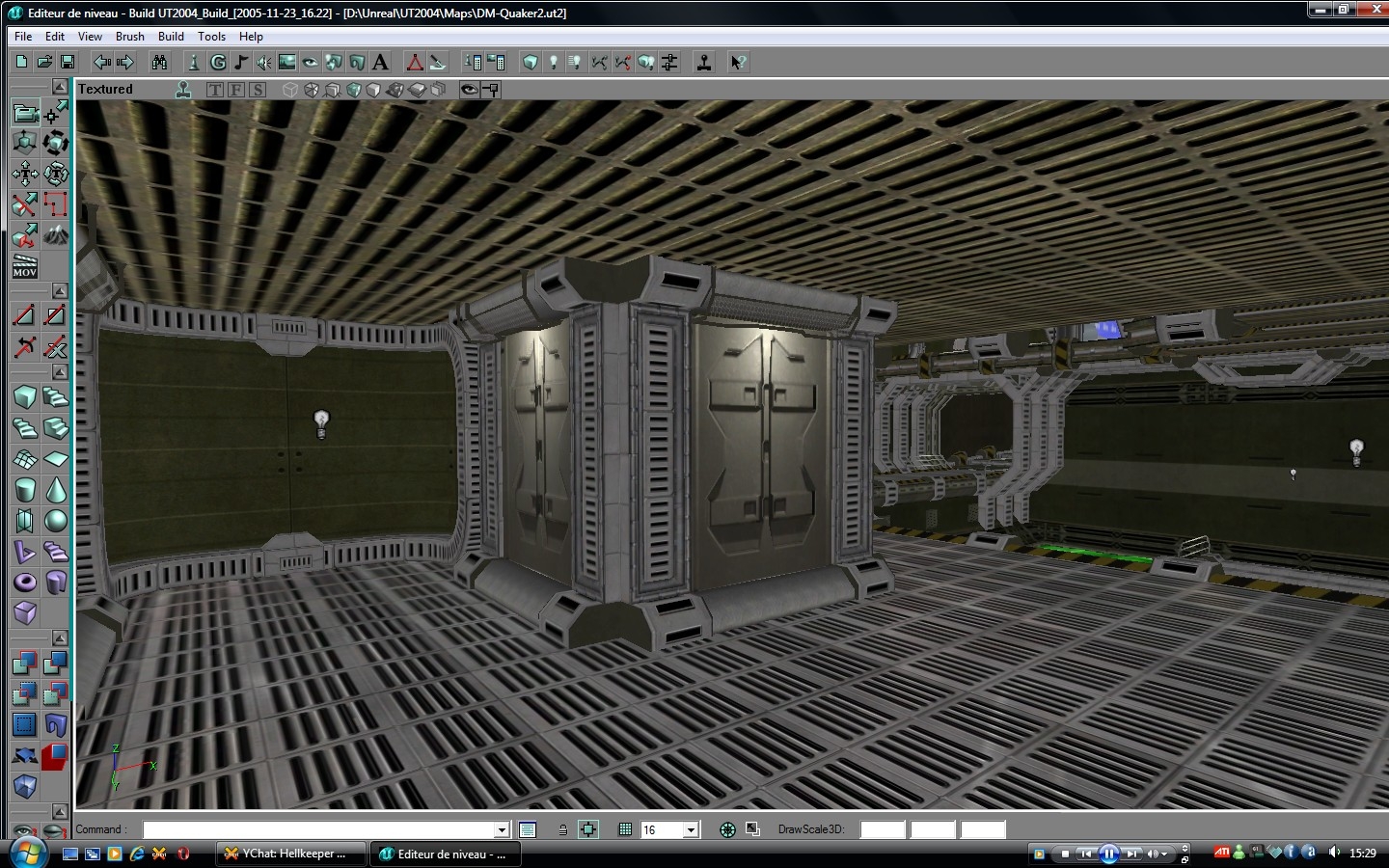Open the grid size 16 dropdown
The height and width of the screenshot is (868, 1389).
click(x=691, y=830)
